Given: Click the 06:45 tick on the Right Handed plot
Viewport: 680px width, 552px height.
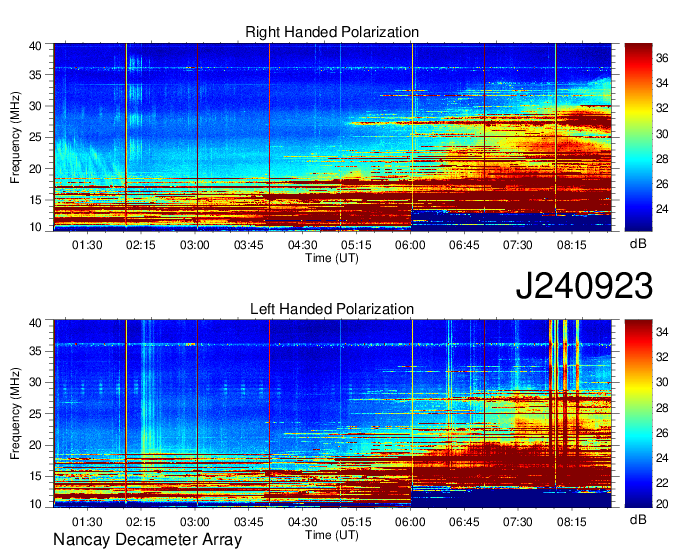Looking at the screenshot, I should [464, 245].
